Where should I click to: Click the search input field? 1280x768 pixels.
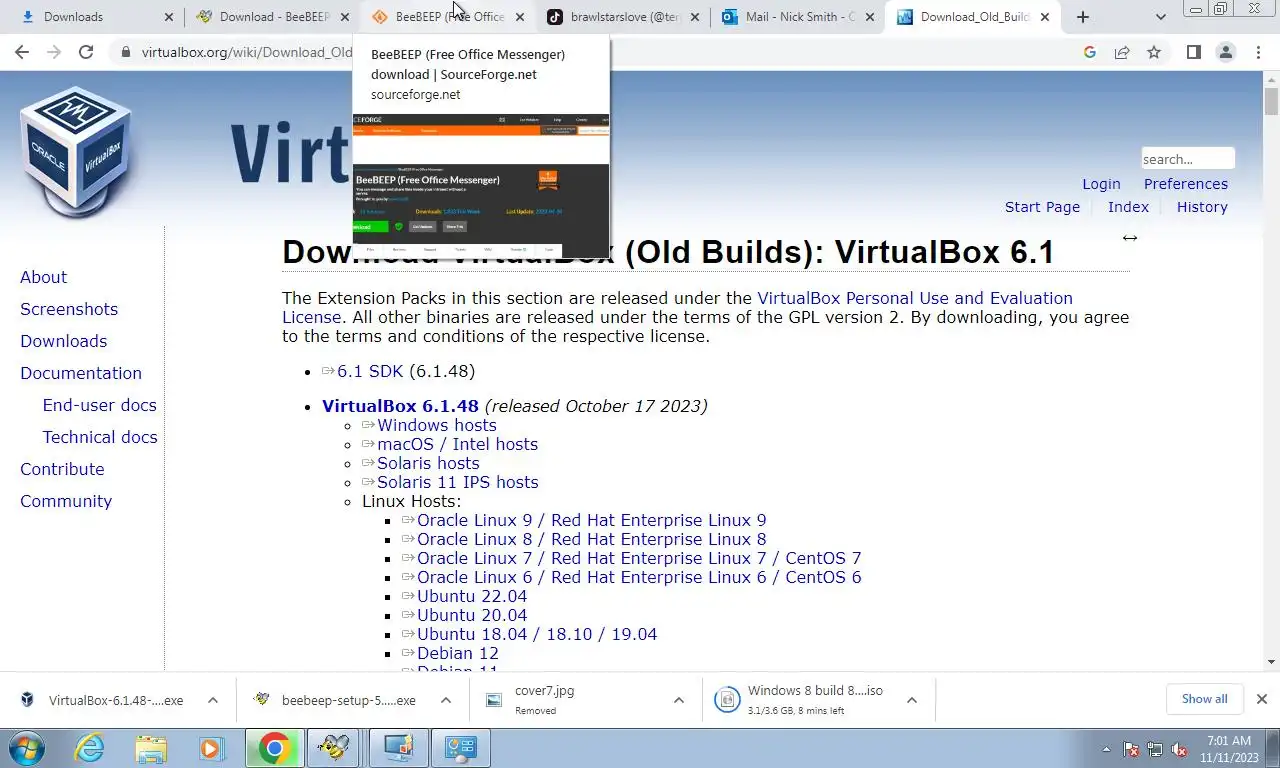tap(1188, 159)
